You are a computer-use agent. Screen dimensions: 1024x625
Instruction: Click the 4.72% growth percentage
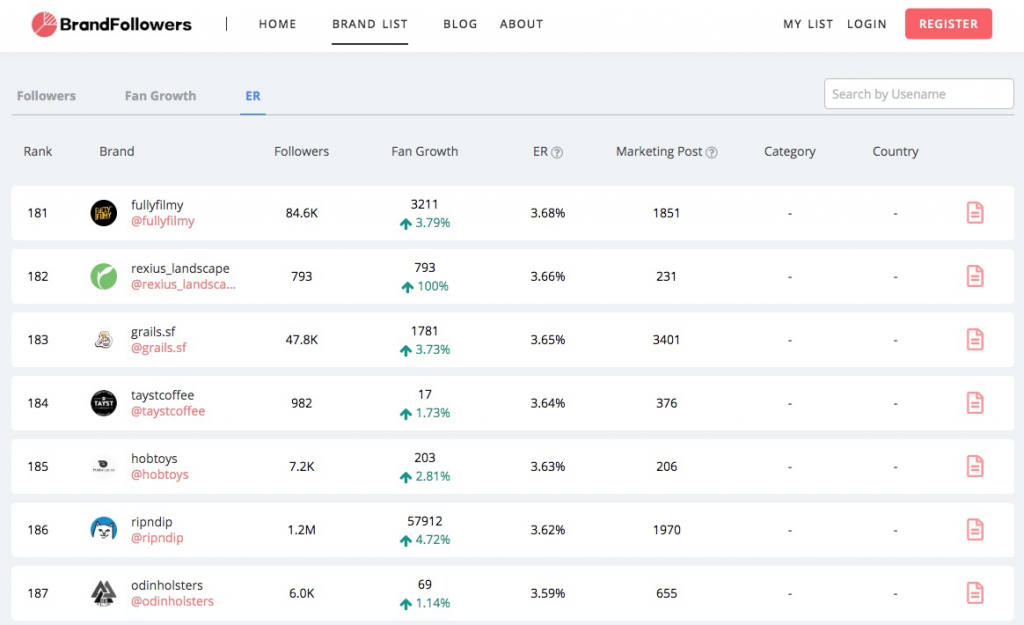(x=433, y=539)
